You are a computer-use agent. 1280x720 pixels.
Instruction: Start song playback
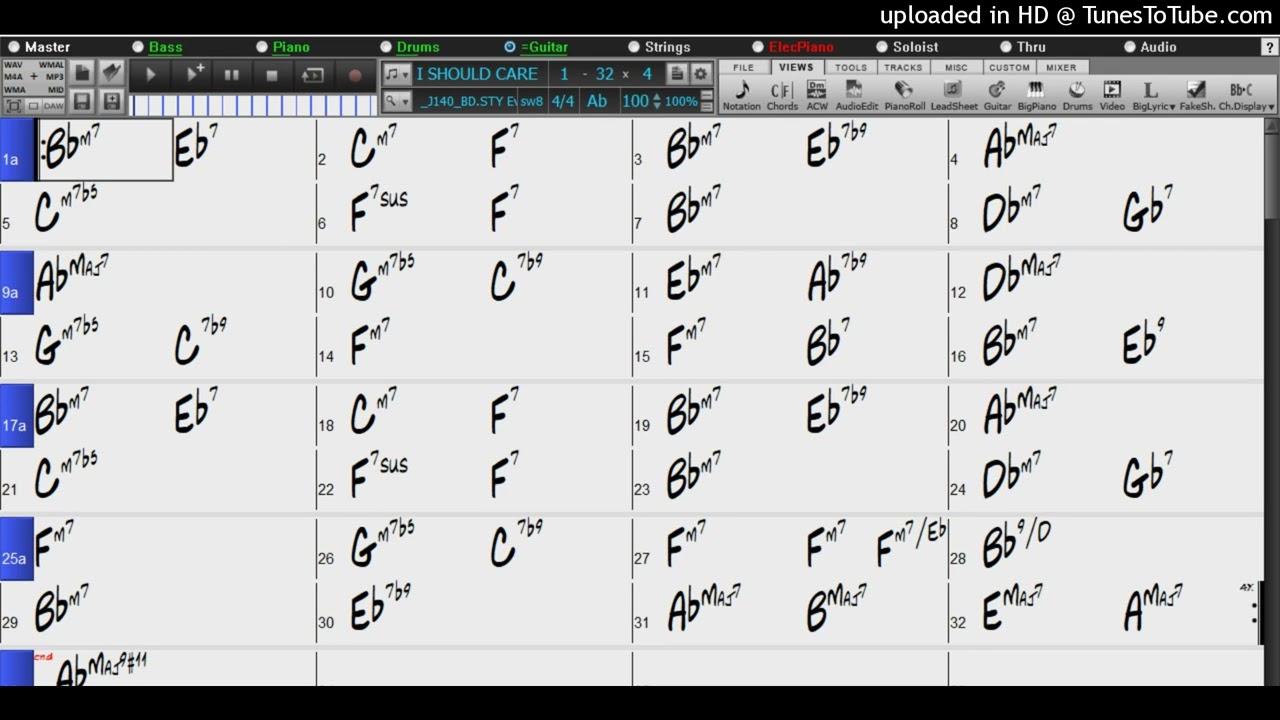click(151, 75)
